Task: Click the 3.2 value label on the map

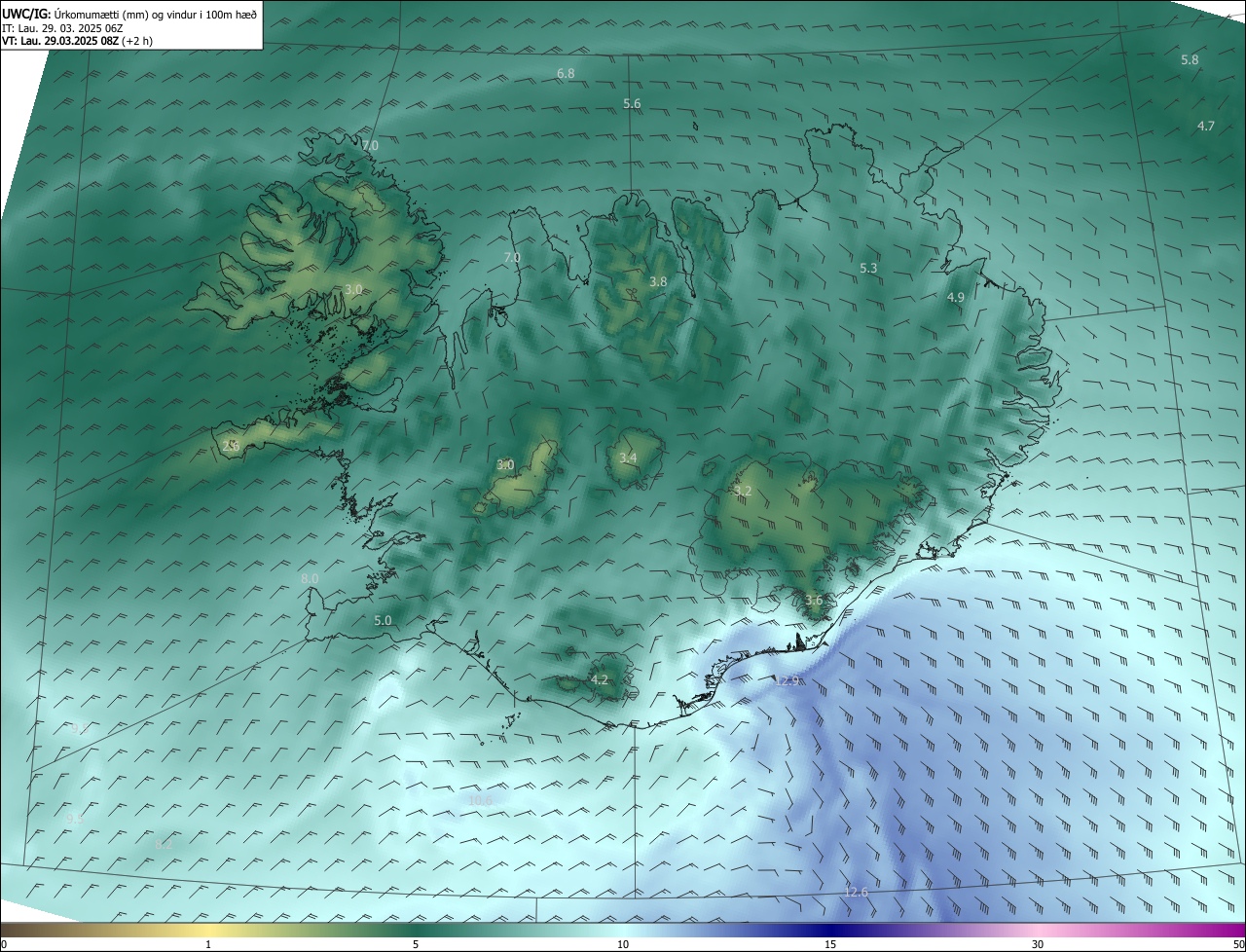Action: tap(743, 491)
